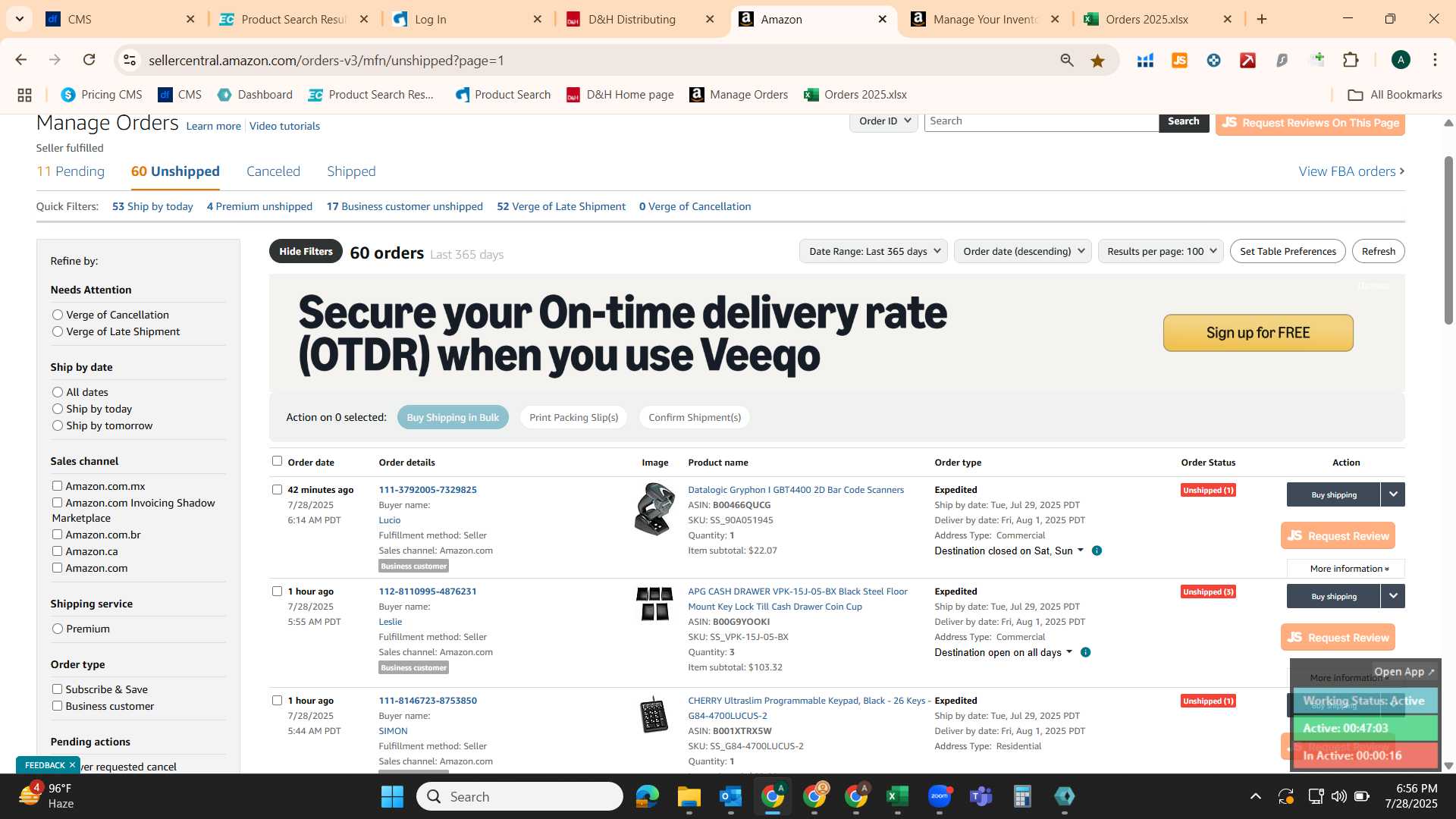Screen dimensions: 1456x819
Task: Click Set Table Preferences
Action: 1288,251
